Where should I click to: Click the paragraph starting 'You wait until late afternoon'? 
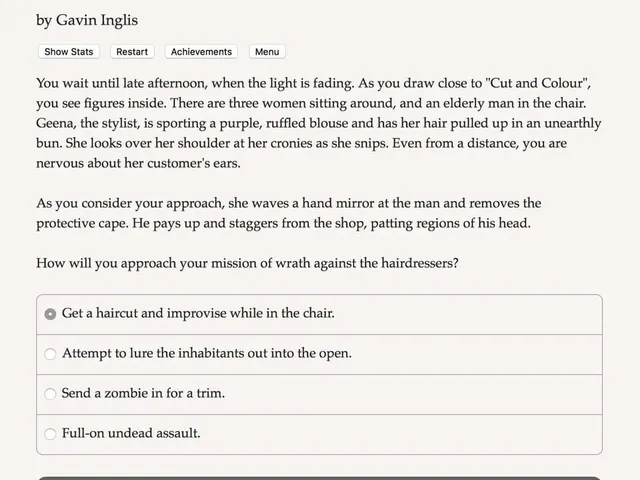coord(318,123)
